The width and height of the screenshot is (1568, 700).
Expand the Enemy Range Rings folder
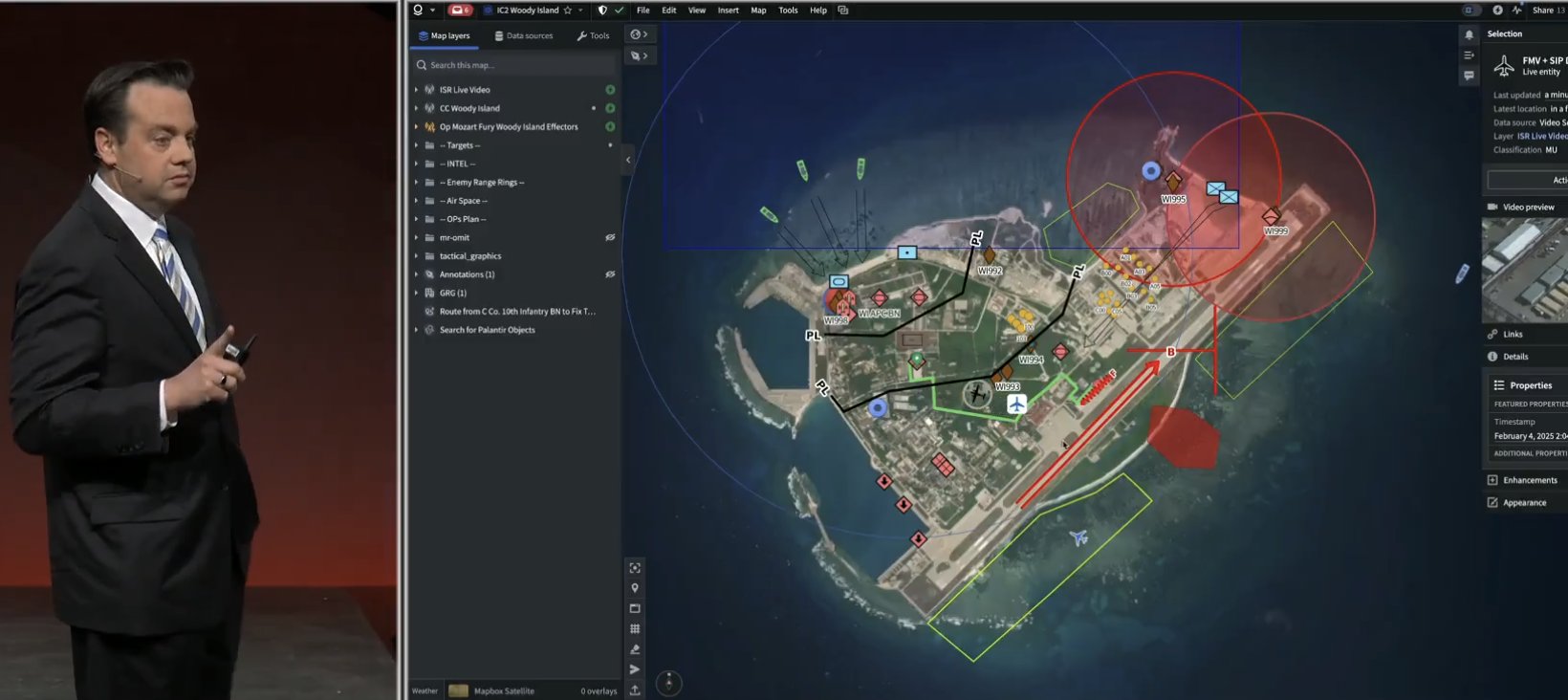click(416, 182)
